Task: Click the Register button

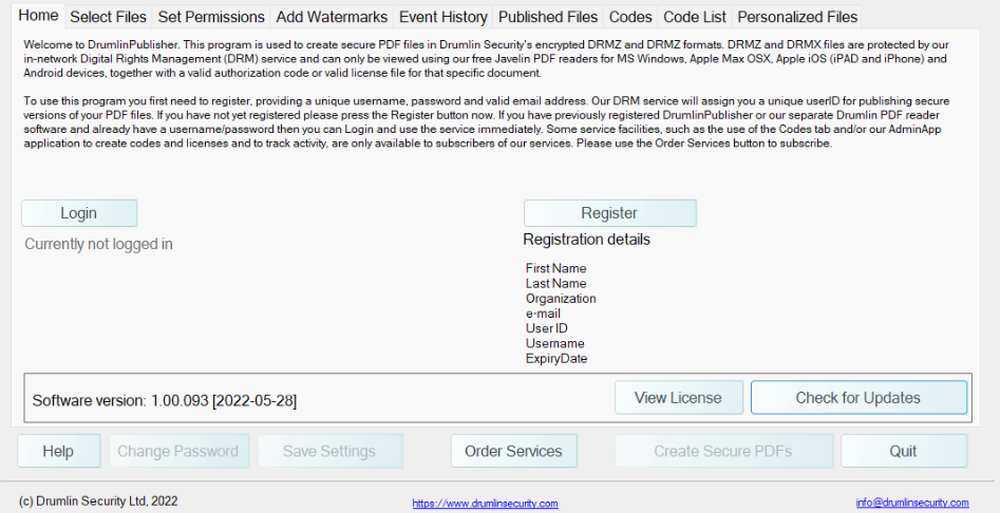Action: [610, 213]
